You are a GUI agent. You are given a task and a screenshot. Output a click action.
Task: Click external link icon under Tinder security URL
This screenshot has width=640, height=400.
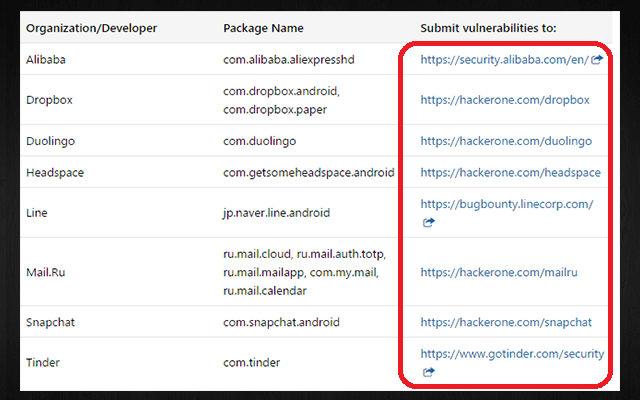click(429, 372)
